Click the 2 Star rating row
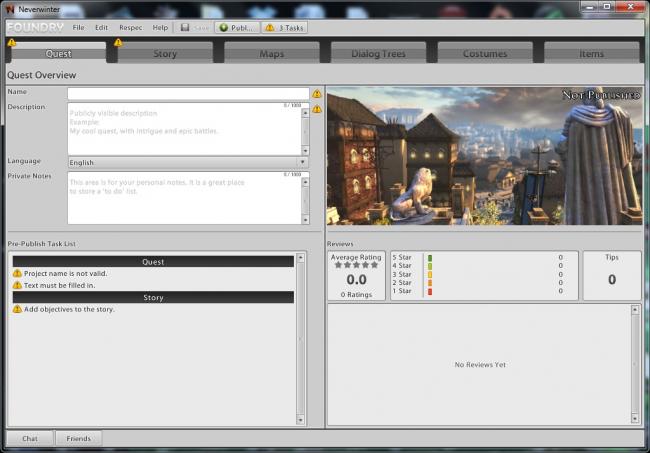650x453 pixels. [478, 283]
